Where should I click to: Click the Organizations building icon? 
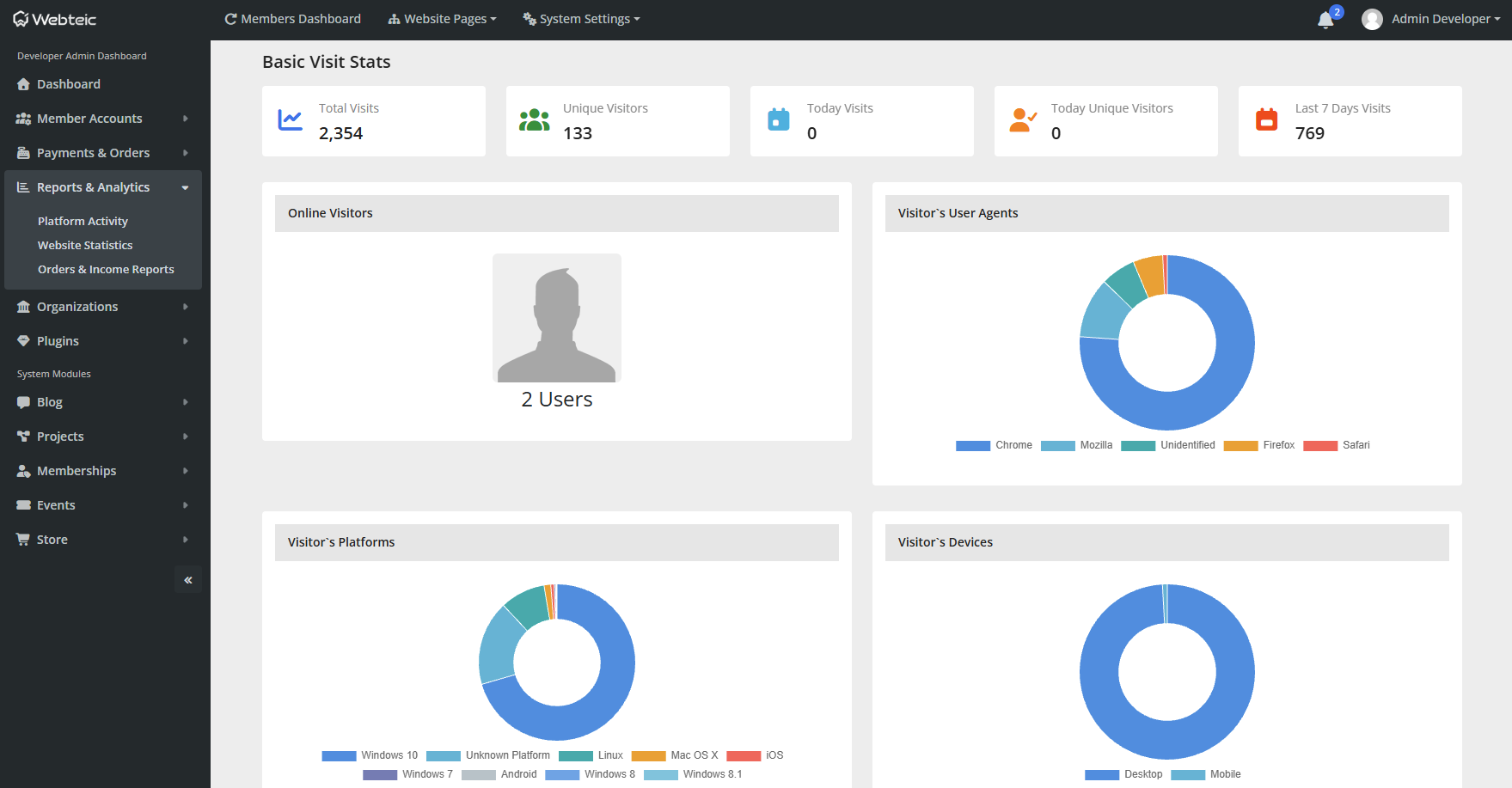pyautogui.click(x=23, y=307)
